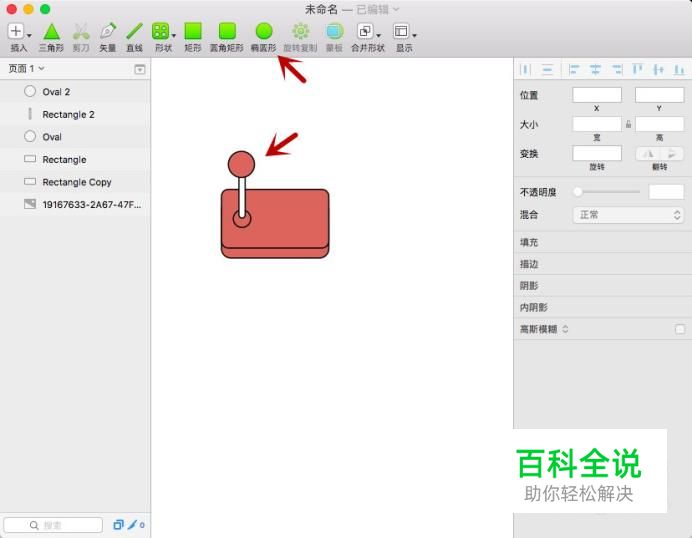
Task: Select the Rectangle 2 layer
Action: click(75, 114)
